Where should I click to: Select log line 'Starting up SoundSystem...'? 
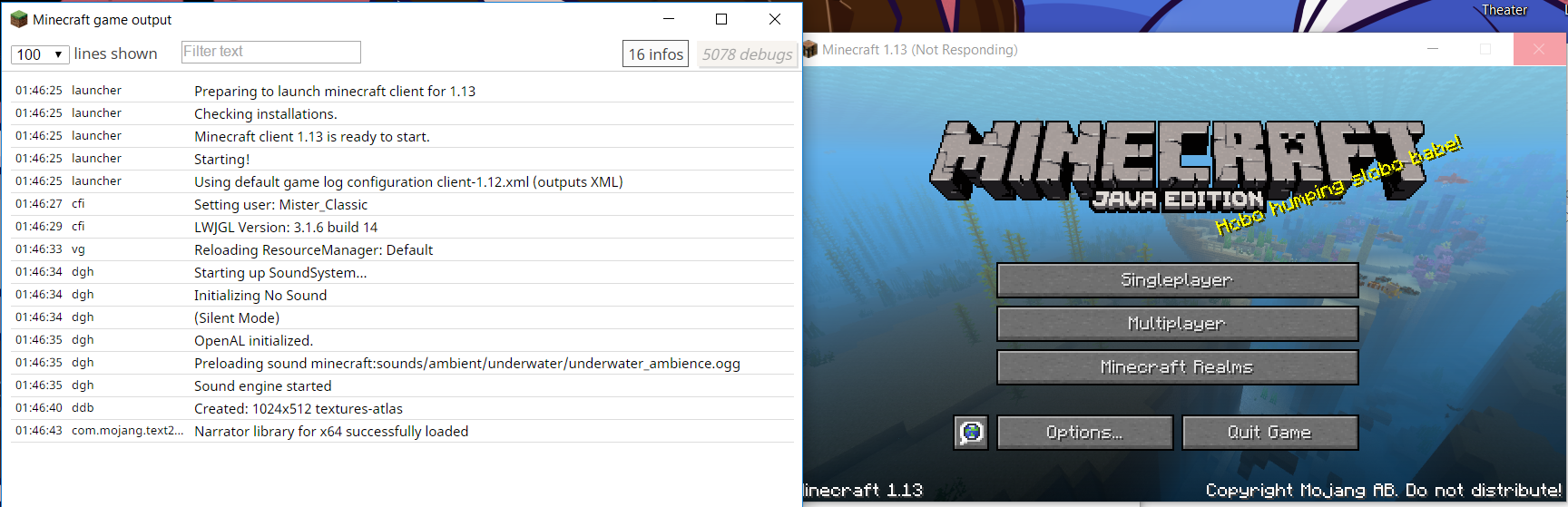pyautogui.click(x=402, y=272)
